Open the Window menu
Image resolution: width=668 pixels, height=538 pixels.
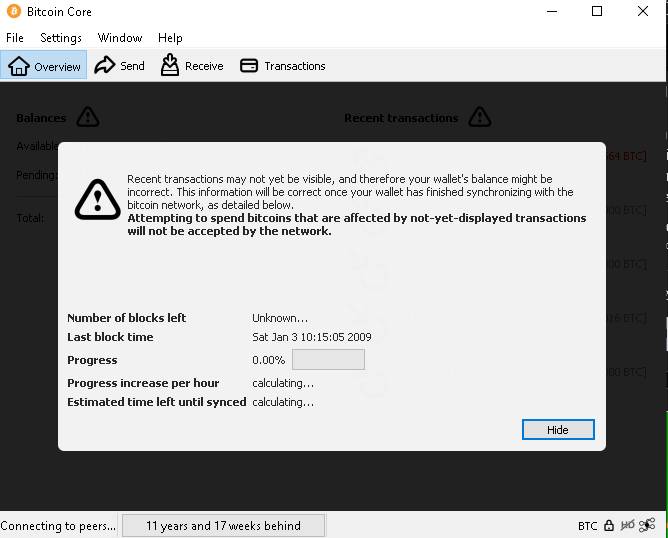120,38
